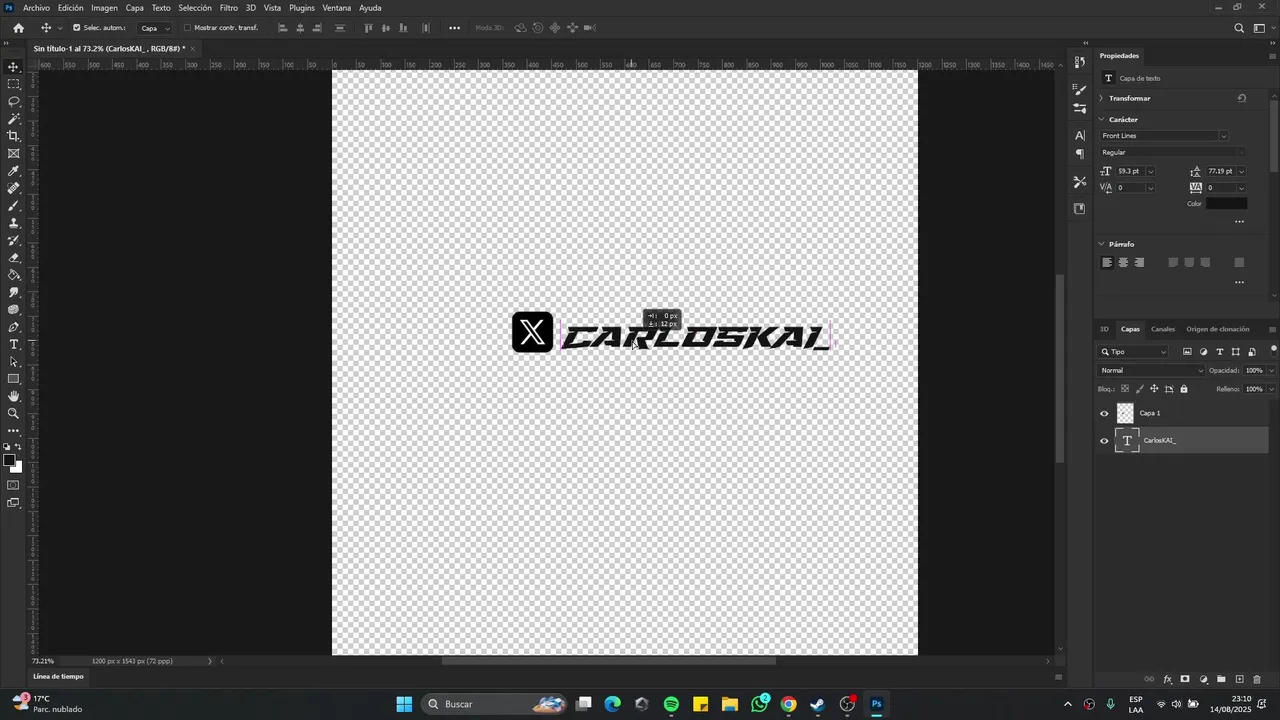Expand the Transformar section
Viewport: 1280px width, 720px height.
point(1101,98)
